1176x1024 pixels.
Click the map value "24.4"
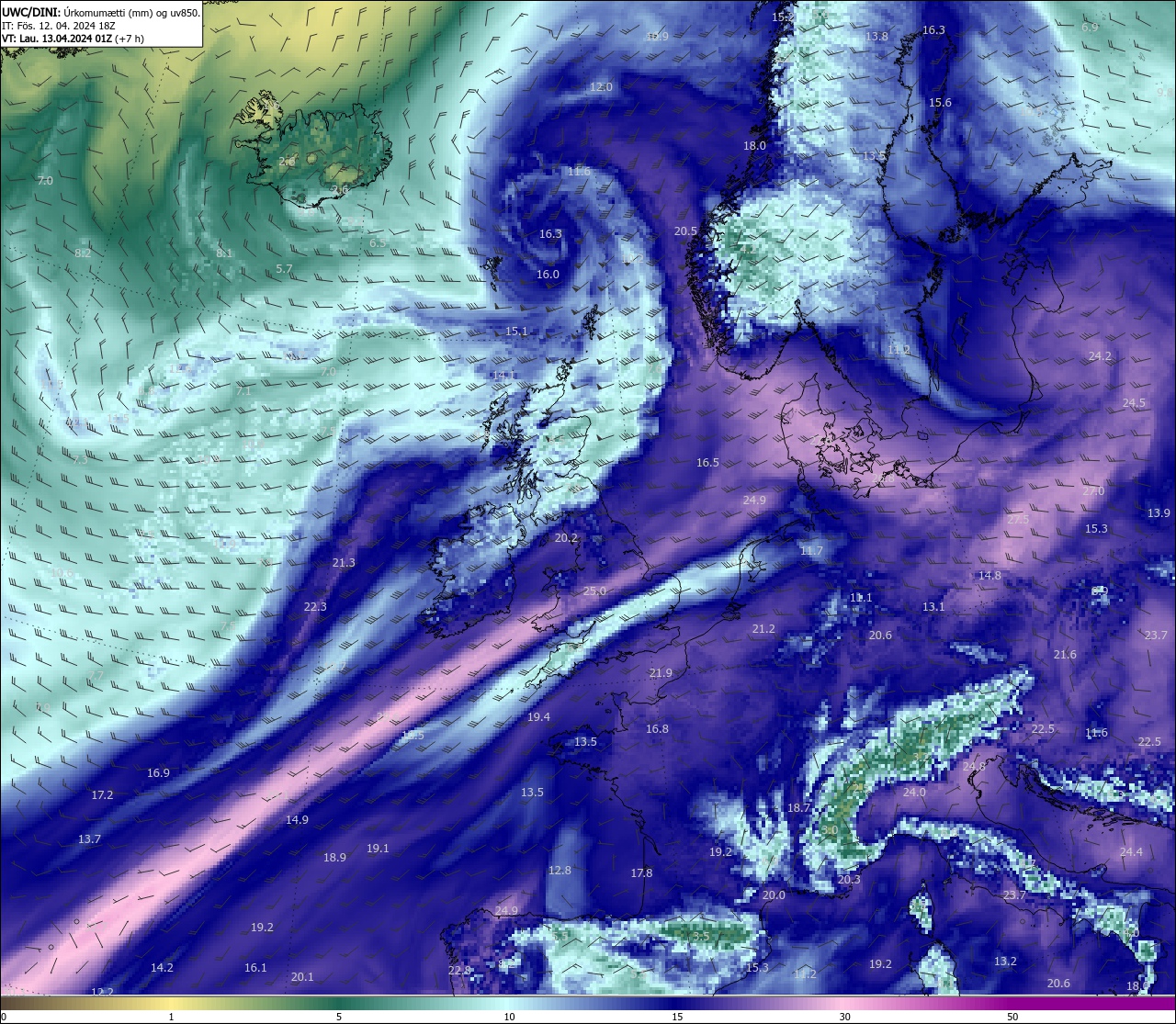tap(1131, 852)
